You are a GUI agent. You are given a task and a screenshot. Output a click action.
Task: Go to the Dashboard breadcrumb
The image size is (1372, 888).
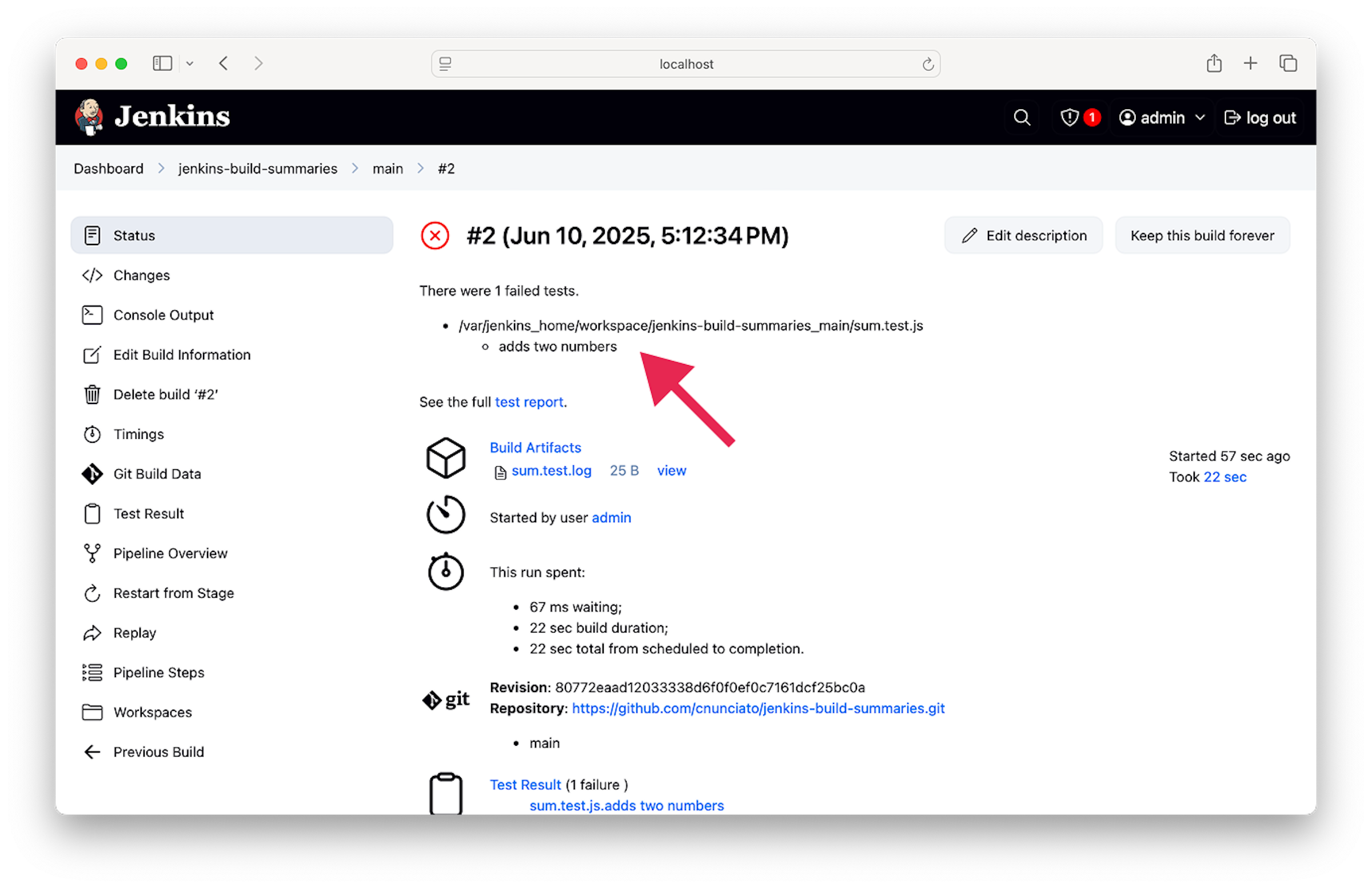109,168
